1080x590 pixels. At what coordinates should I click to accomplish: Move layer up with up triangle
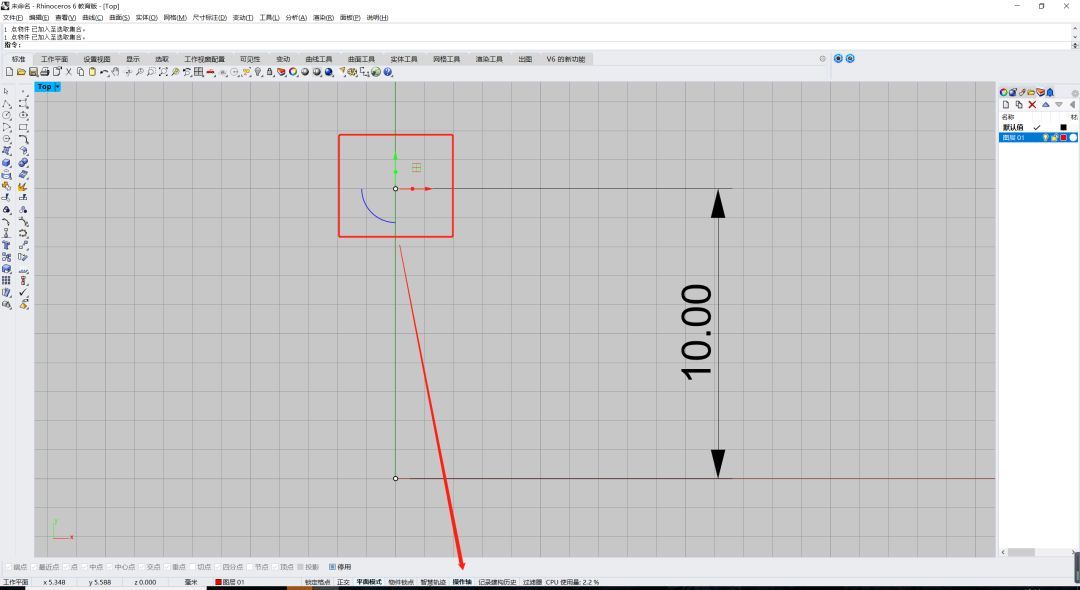[x=1046, y=105]
